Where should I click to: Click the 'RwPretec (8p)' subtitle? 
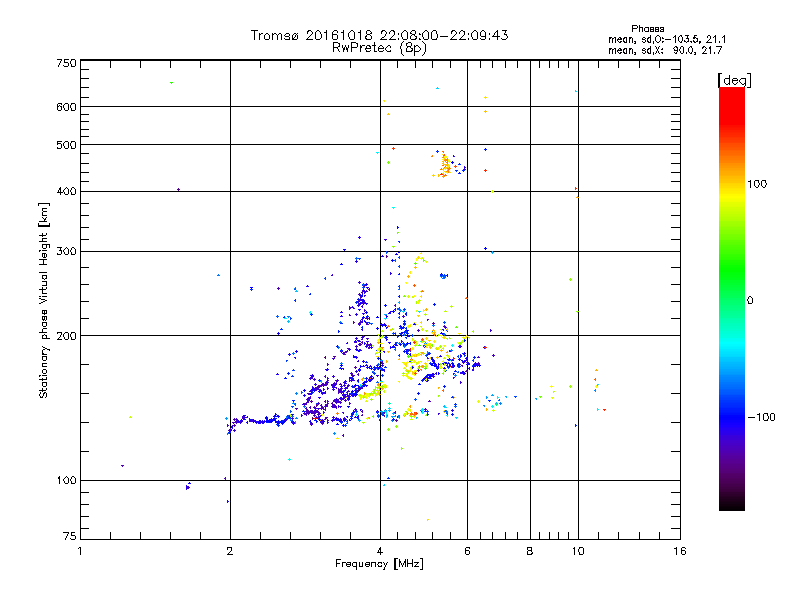(x=379, y=48)
